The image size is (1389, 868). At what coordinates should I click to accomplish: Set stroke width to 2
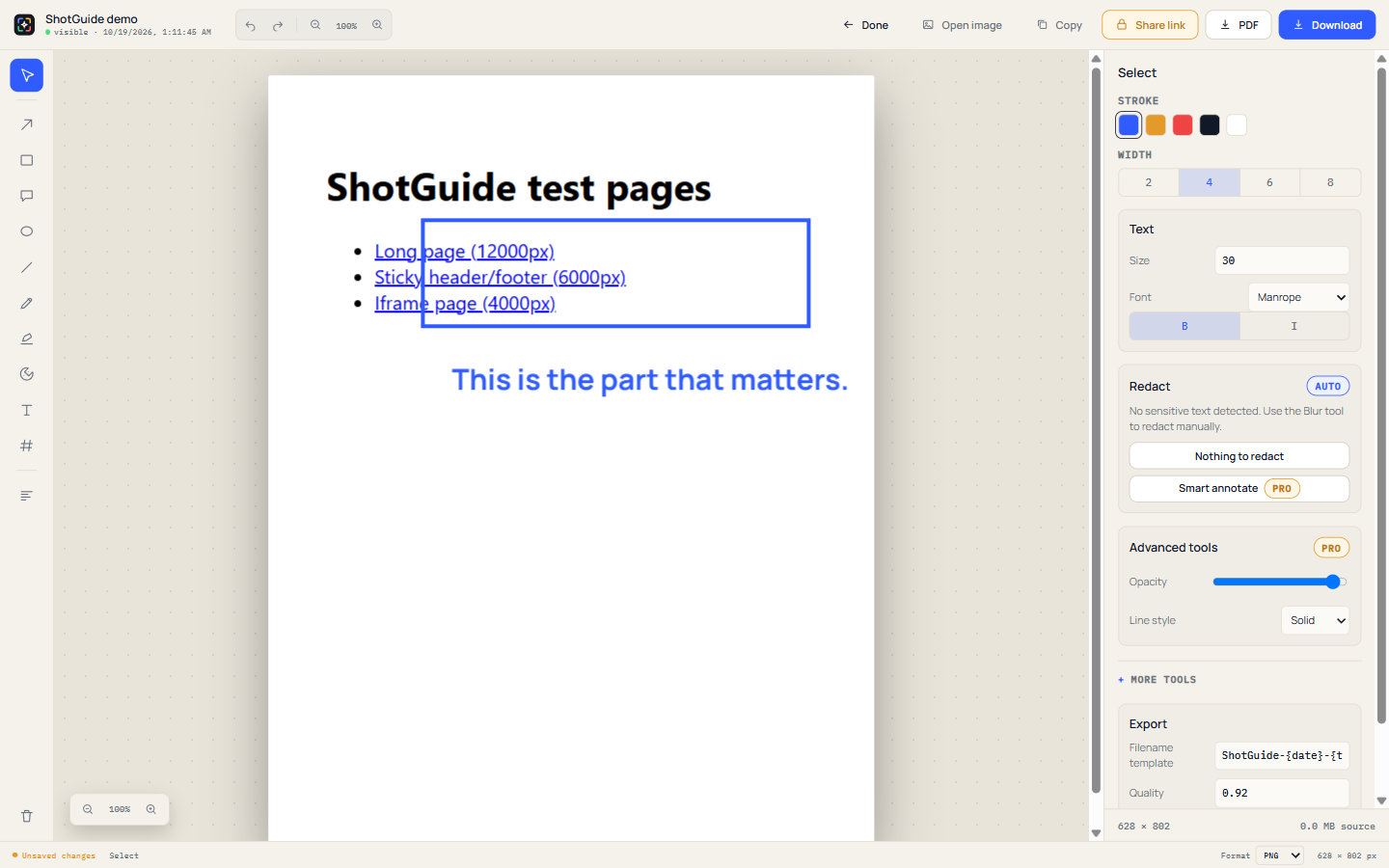1148,182
